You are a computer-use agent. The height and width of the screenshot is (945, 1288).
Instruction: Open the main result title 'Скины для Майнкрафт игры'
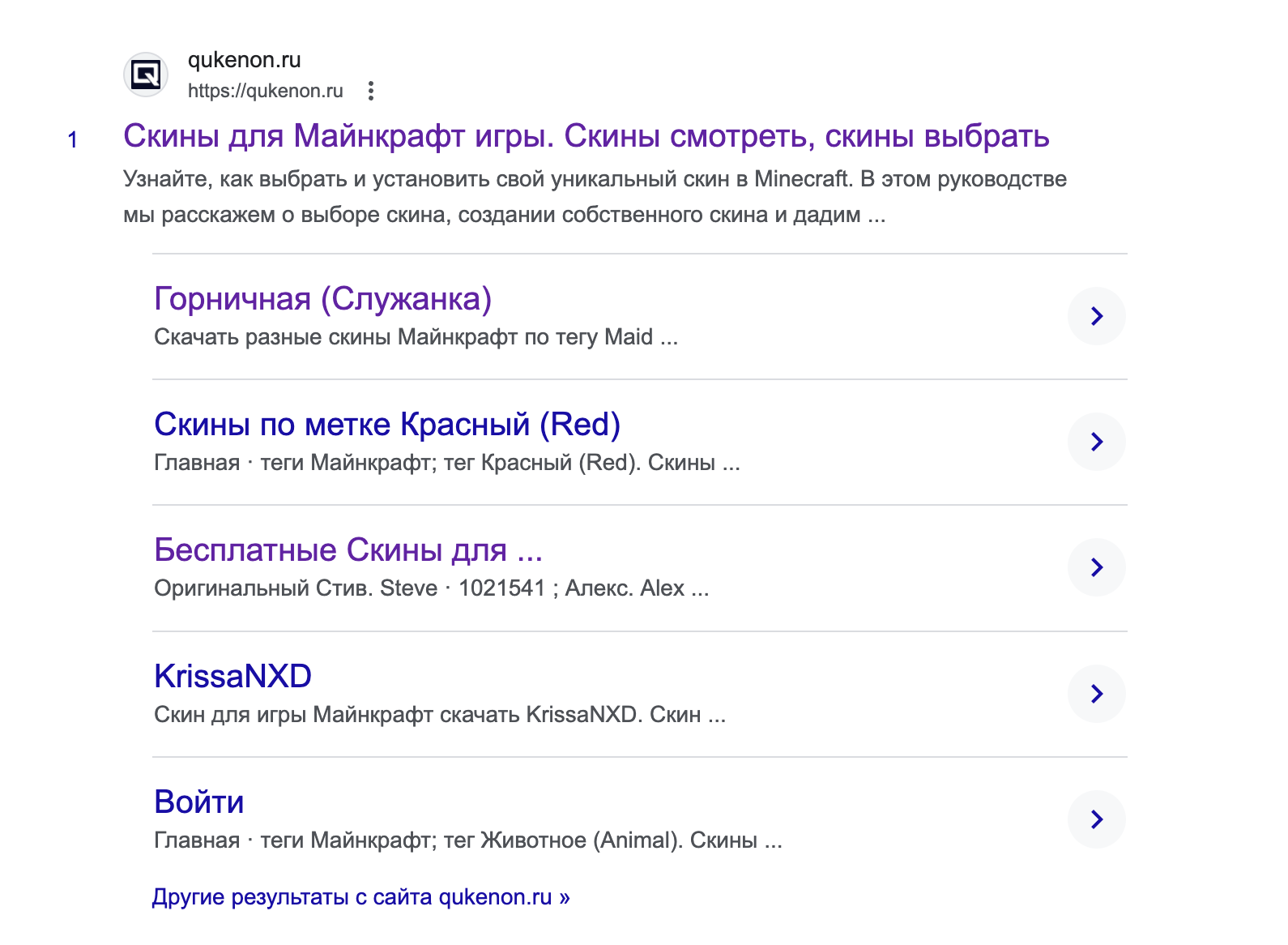click(586, 136)
